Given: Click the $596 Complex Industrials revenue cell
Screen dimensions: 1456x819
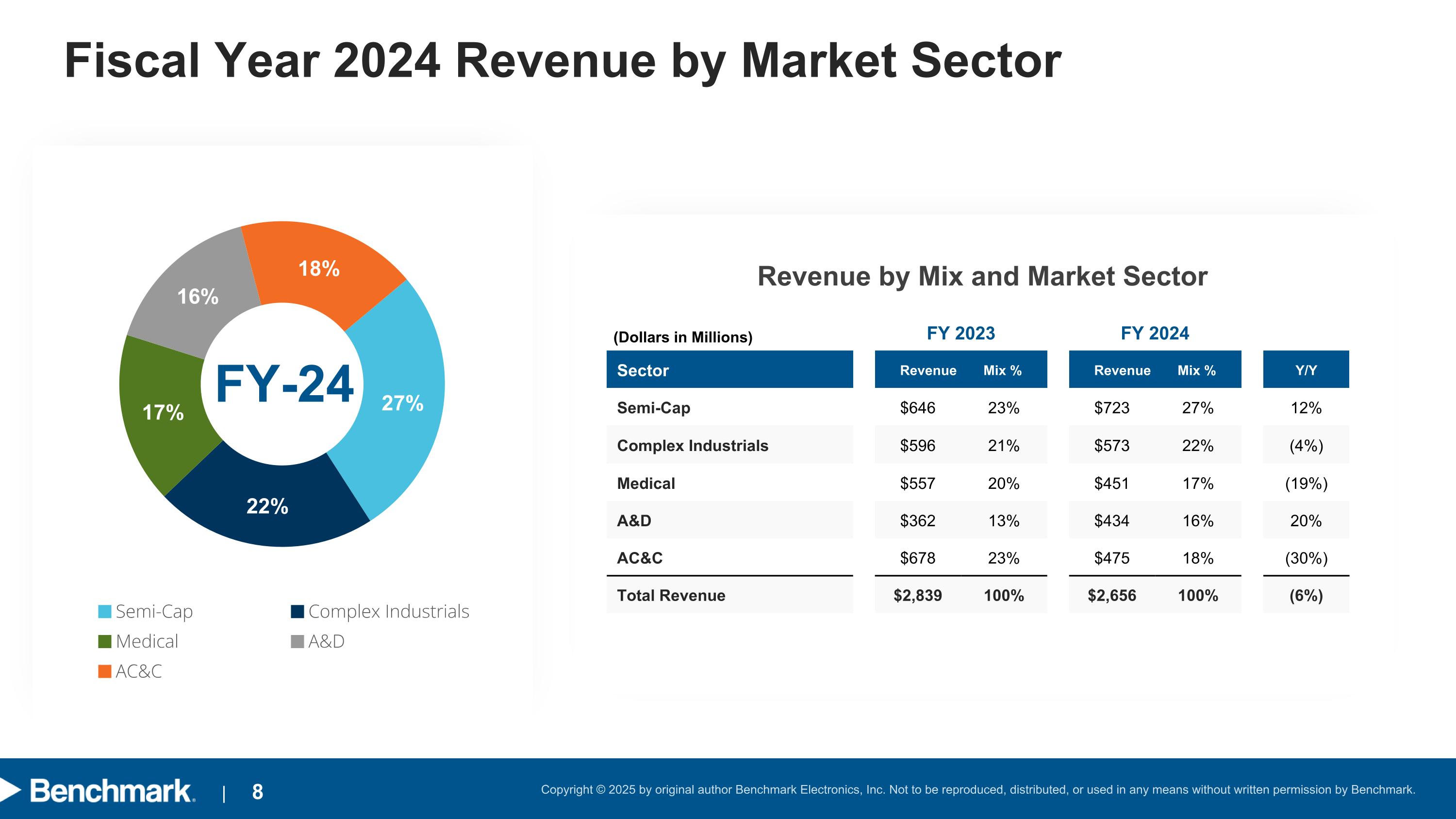Looking at the screenshot, I should pyautogui.click(x=917, y=446).
